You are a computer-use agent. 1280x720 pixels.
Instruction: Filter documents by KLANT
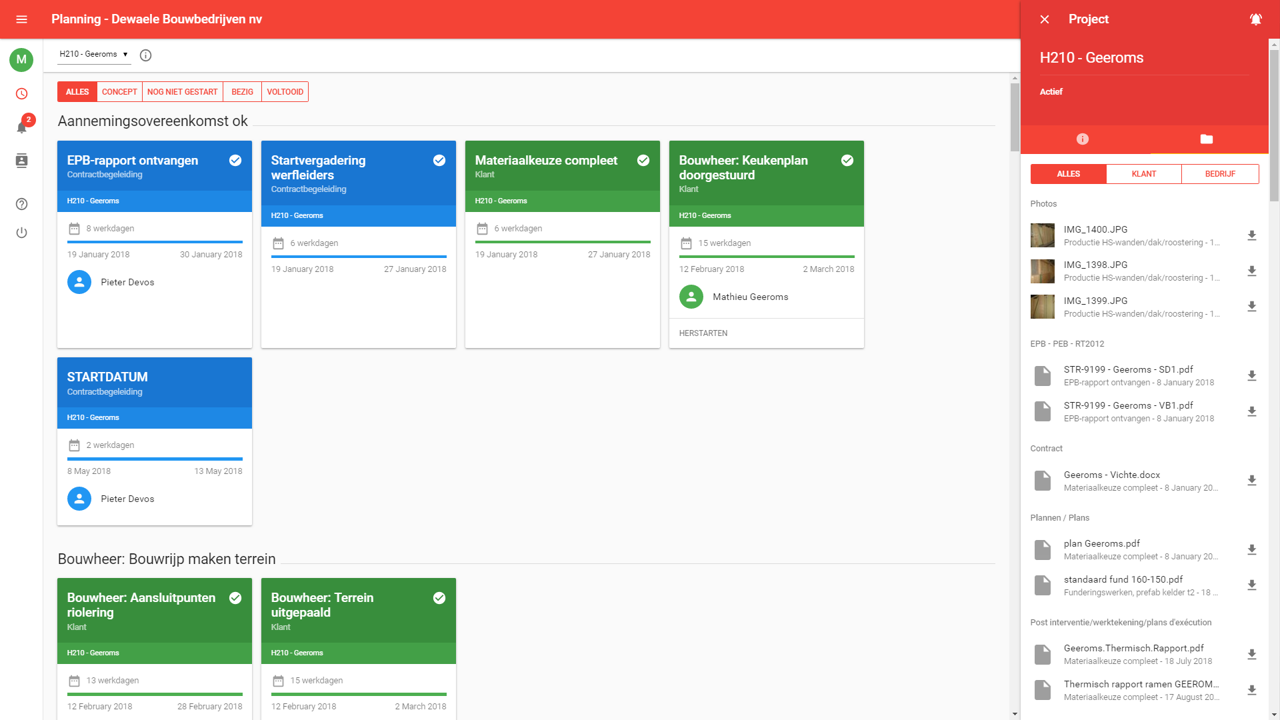coord(1144,174)
